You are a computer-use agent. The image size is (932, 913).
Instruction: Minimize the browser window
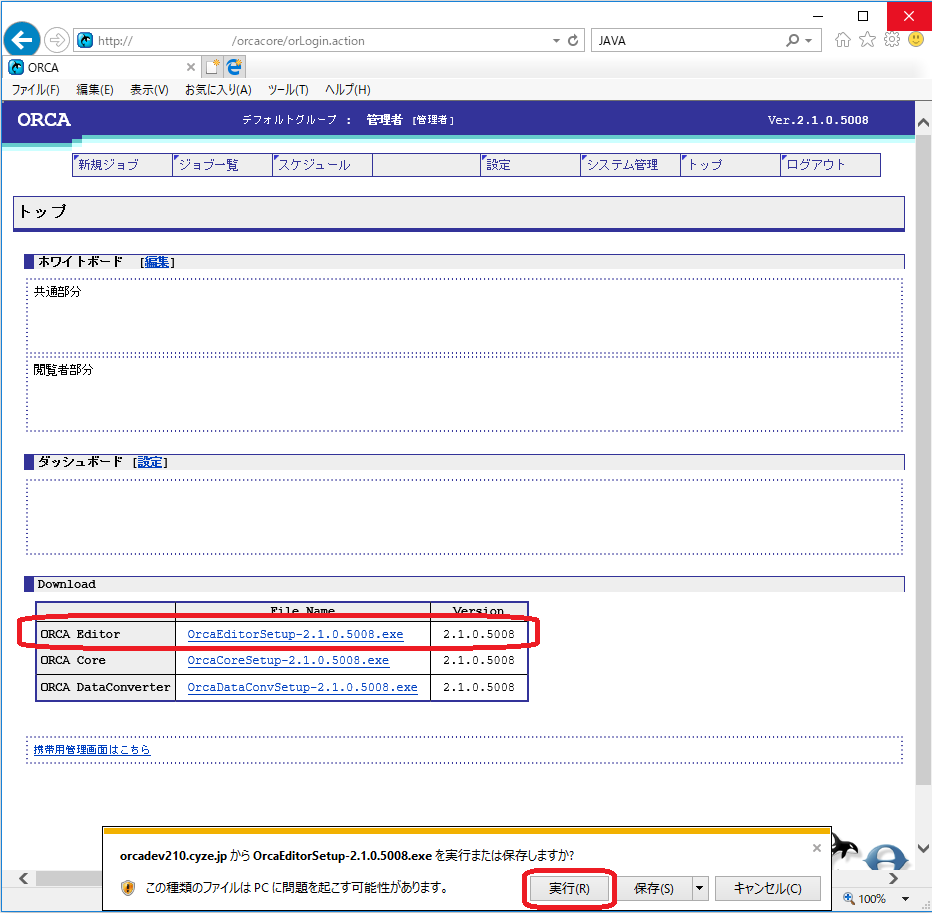point(818,16)
